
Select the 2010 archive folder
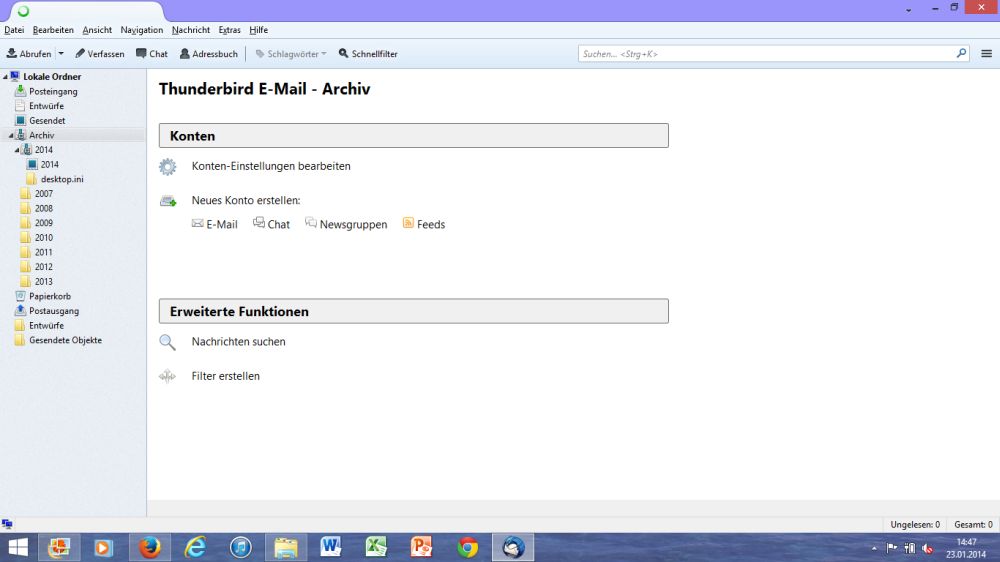(x=43, y=238)
